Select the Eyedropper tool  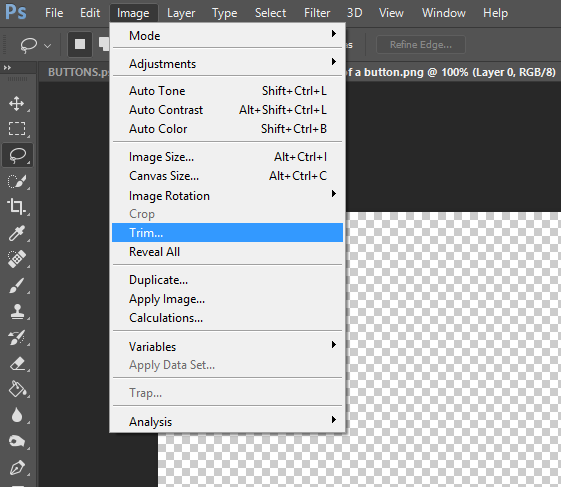pos(16,233)
